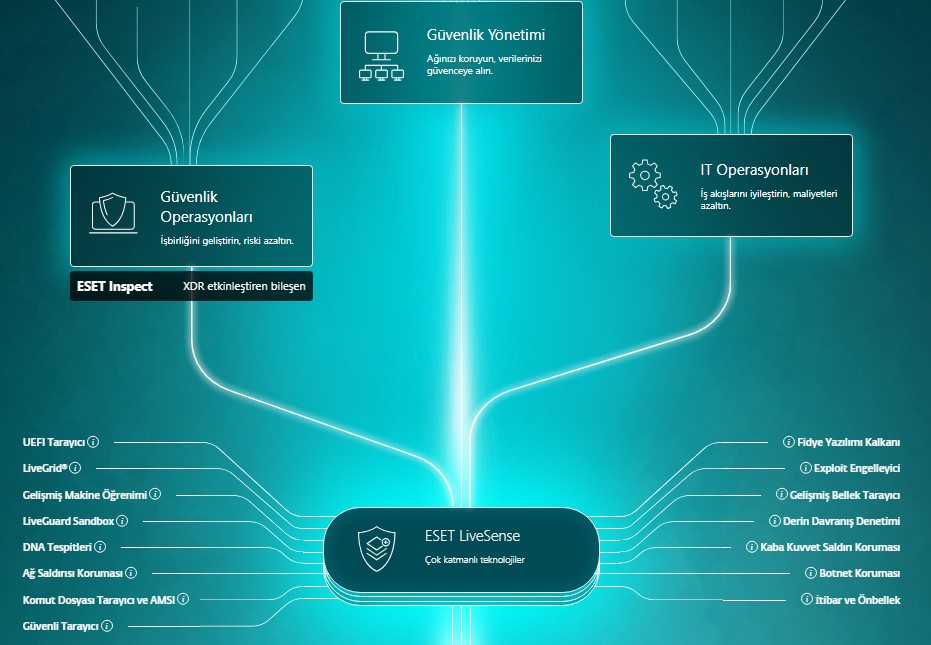Screen dimensions: 931x645
Task: Open the Botnet Koruması info icon
Action: click(810, 573)
